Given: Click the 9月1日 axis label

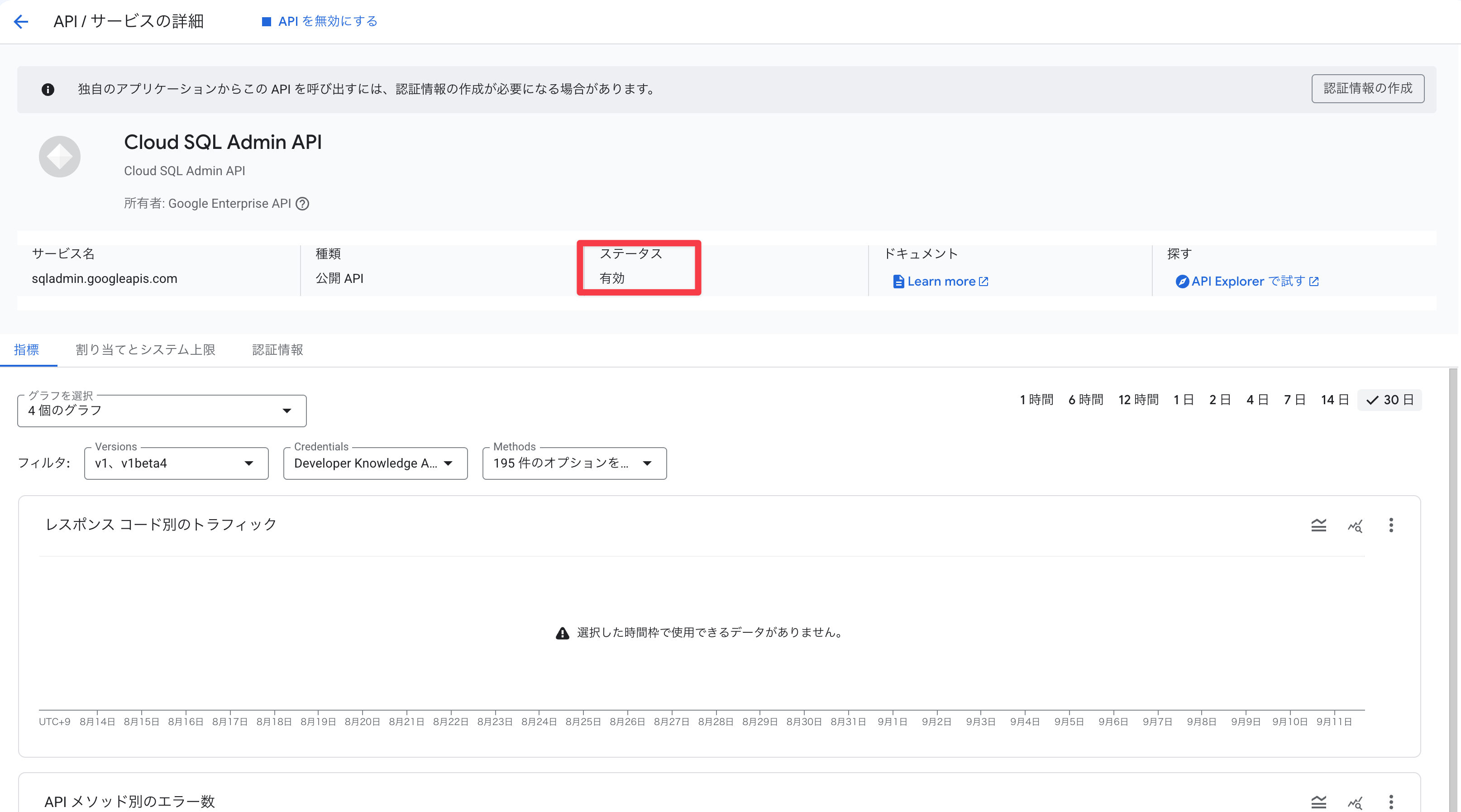Looking at the screenshot, I should pyautogui.click(x=892, y=722).
